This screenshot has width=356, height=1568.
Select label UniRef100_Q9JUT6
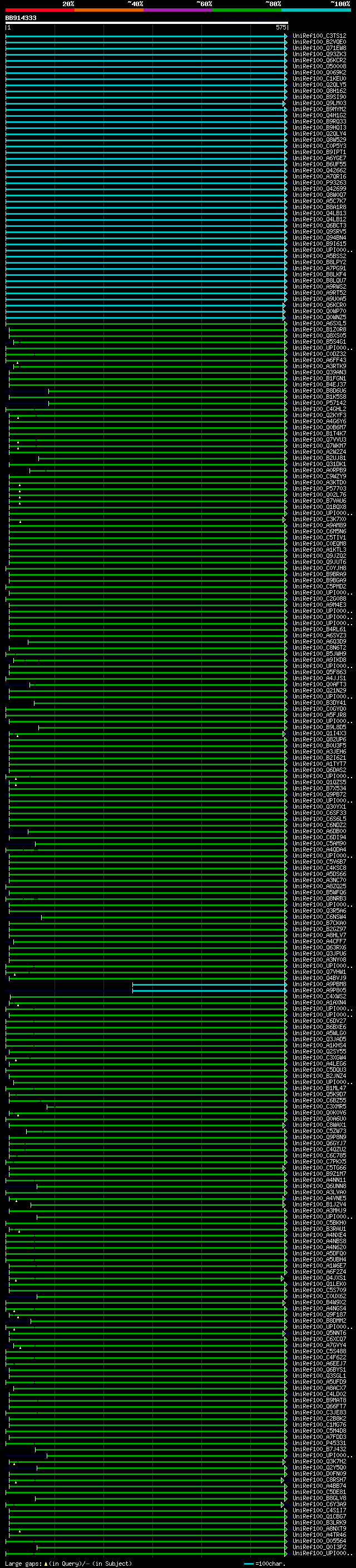(319, 562)
